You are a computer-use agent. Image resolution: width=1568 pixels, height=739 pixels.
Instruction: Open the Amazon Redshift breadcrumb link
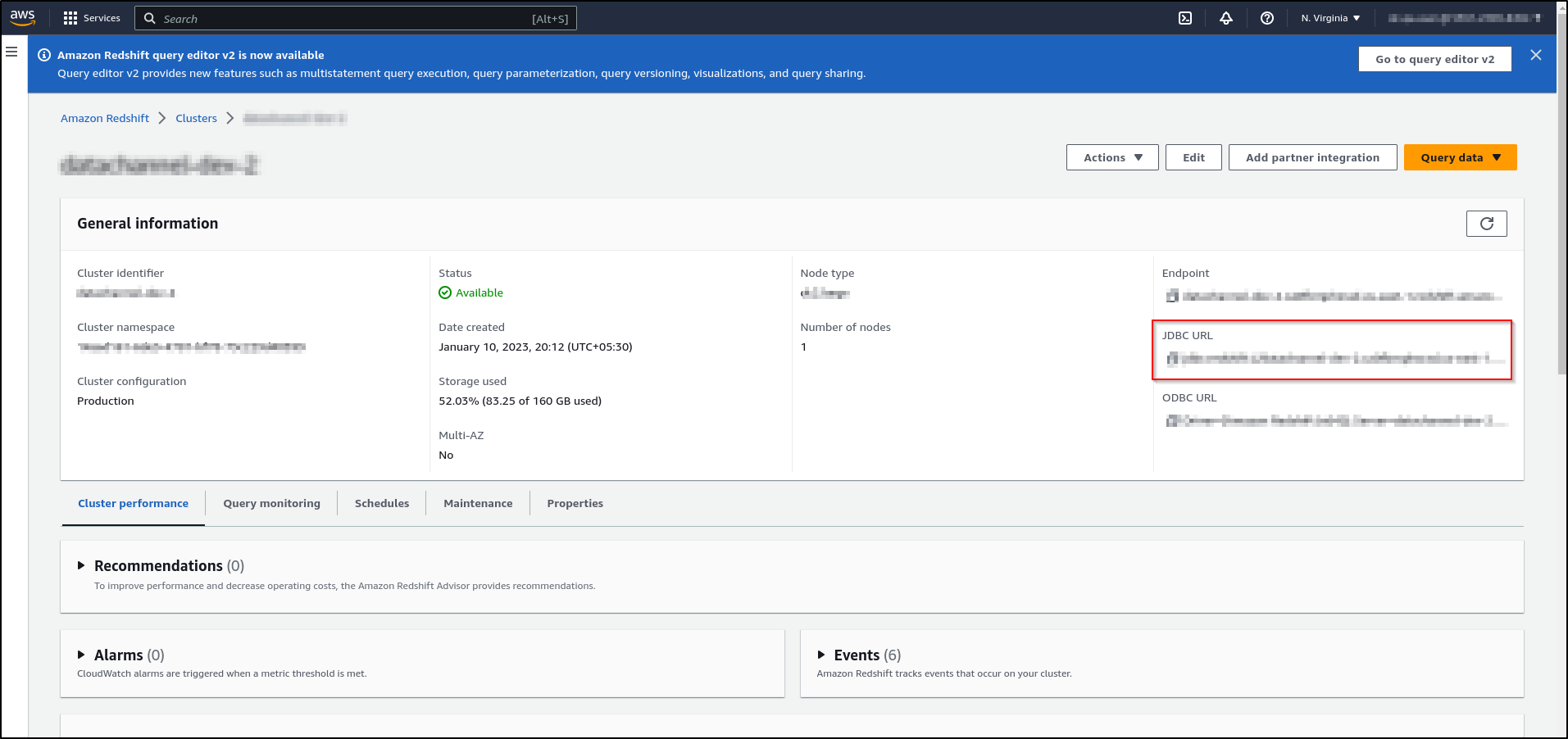click(105, 118)
